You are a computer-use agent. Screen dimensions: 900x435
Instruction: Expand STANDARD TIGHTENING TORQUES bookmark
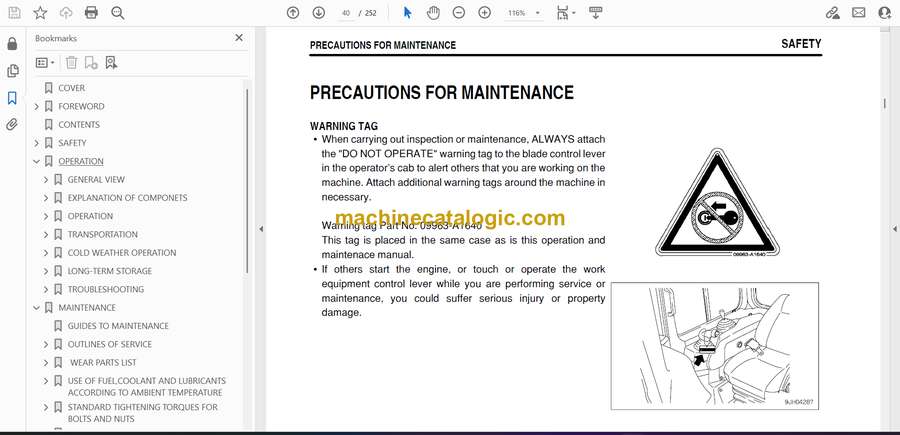click(x=46, y=407)
